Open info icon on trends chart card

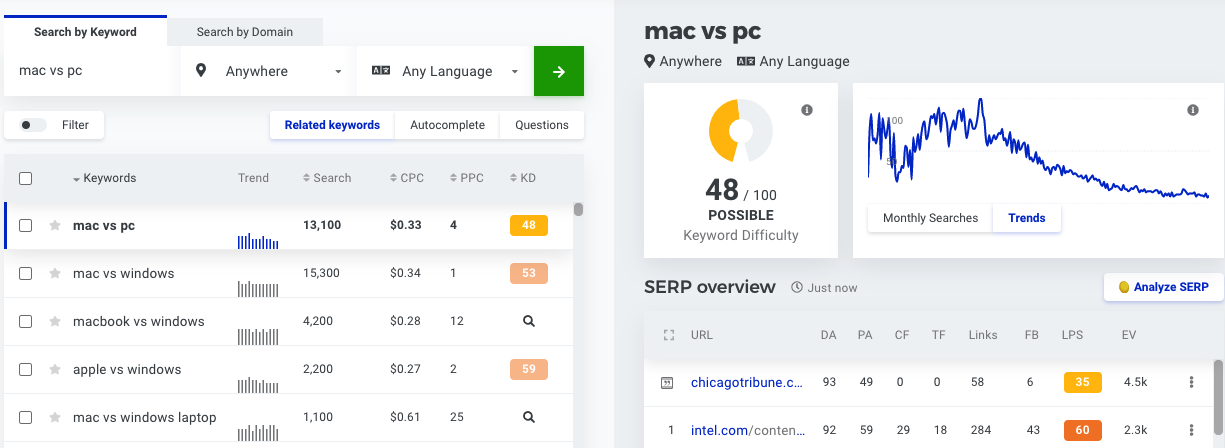(1192, 110)
